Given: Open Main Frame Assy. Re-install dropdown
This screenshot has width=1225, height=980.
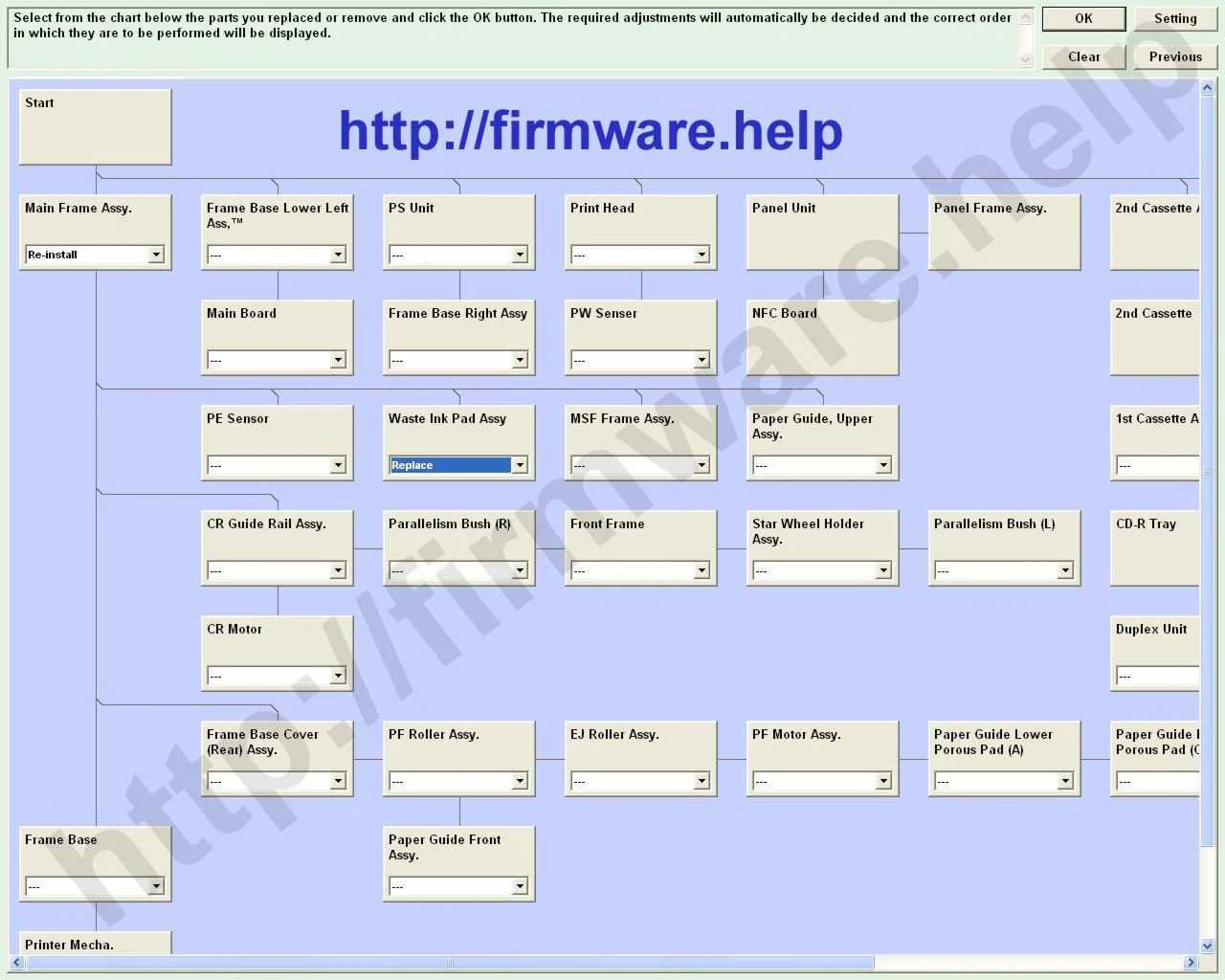Looking at the screenshot, I should [x=95, y=255].
